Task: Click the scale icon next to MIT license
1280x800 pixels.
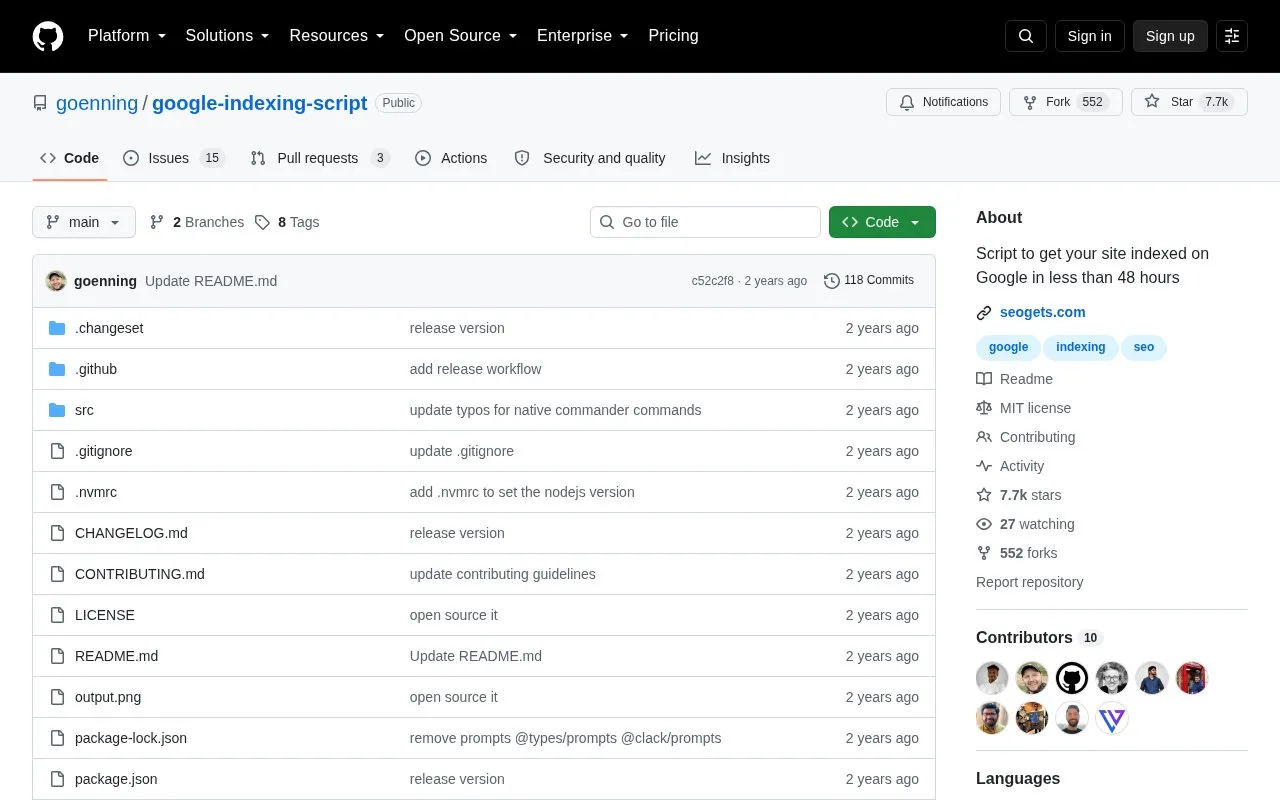Action: tap(984, 408)
